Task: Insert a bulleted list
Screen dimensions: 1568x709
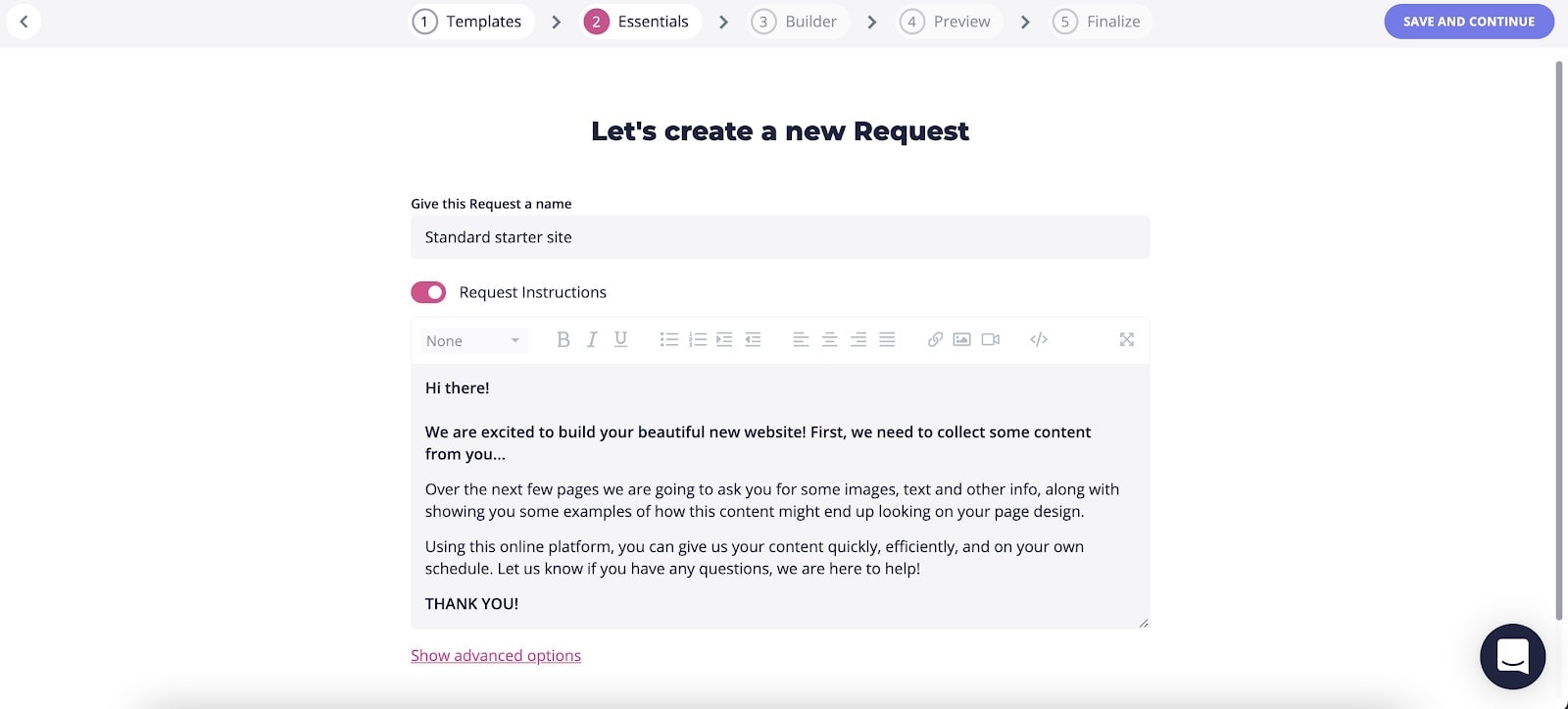Action: 669,339
